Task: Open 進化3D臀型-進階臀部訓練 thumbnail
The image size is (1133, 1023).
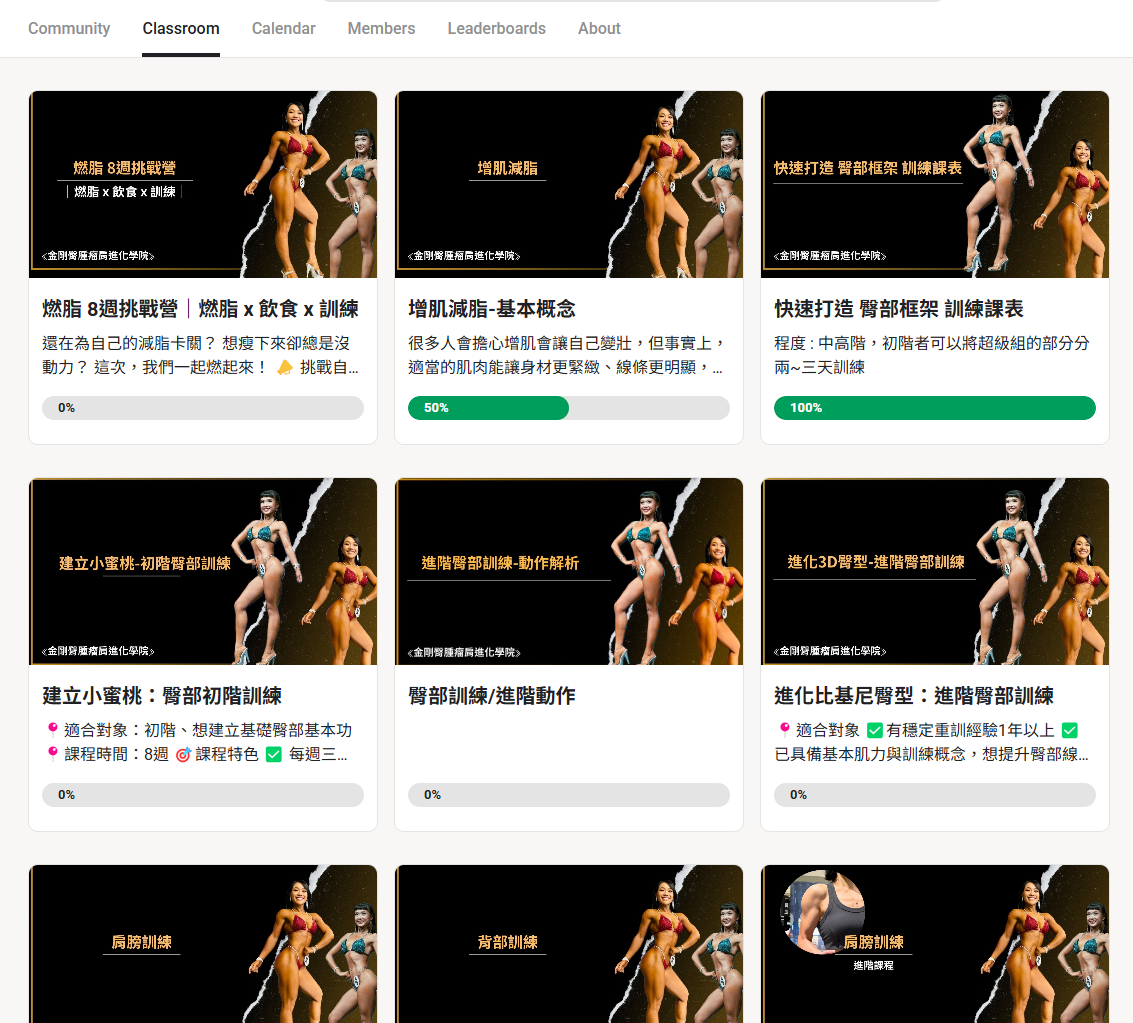Action: coord(935,571)
